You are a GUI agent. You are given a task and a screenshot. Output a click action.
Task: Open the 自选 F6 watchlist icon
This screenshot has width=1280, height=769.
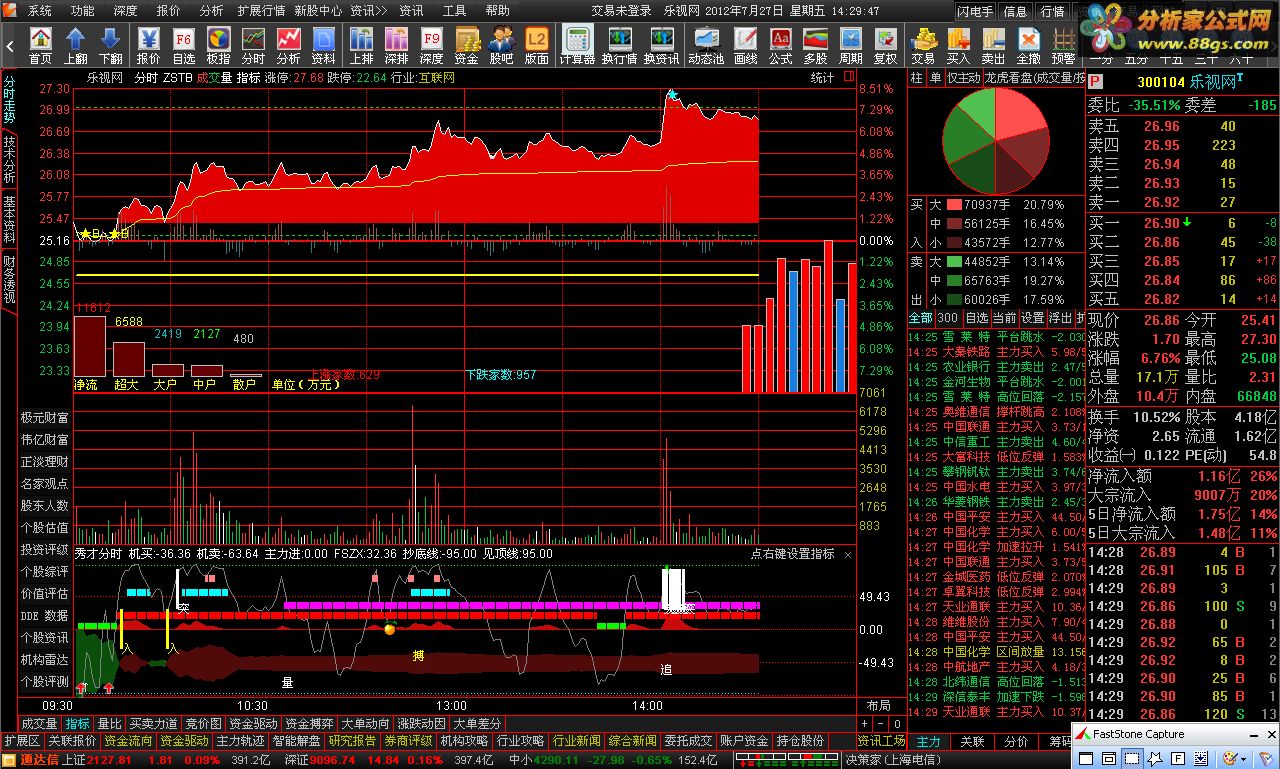coord(183,46)
